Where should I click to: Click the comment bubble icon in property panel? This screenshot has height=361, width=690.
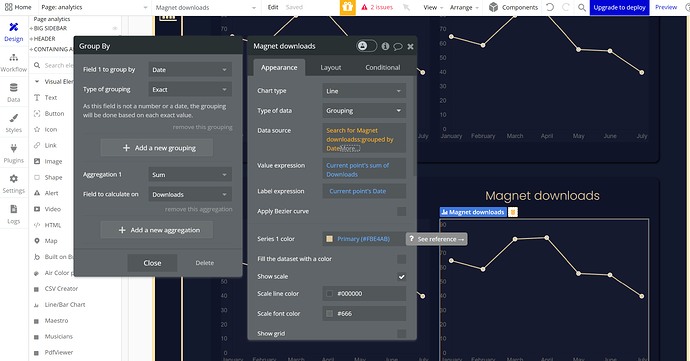click(x=398, y=46)
